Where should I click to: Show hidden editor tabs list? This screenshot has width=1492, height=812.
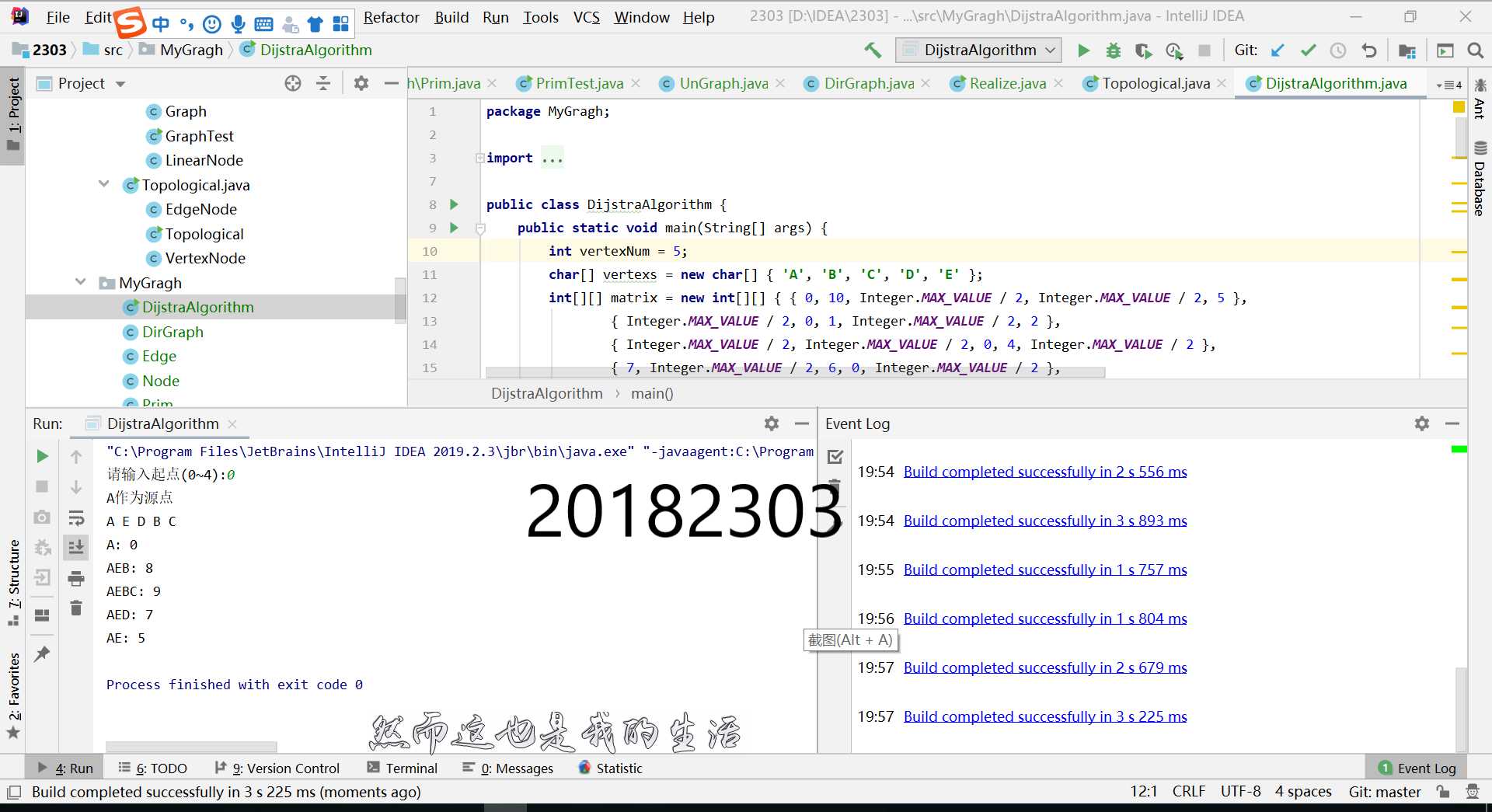(1448, 85)
